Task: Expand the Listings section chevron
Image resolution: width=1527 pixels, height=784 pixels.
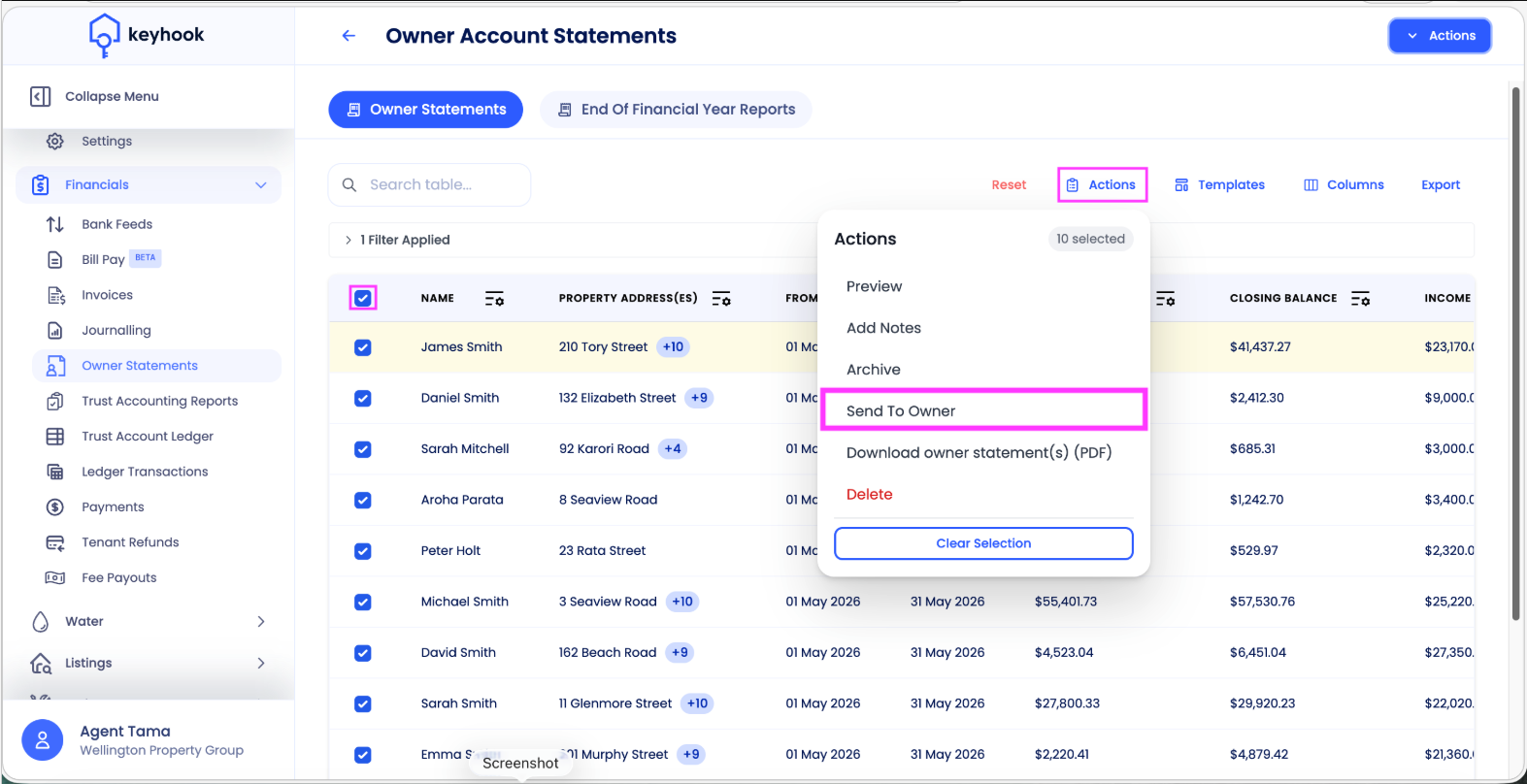Action: [261, 664]
